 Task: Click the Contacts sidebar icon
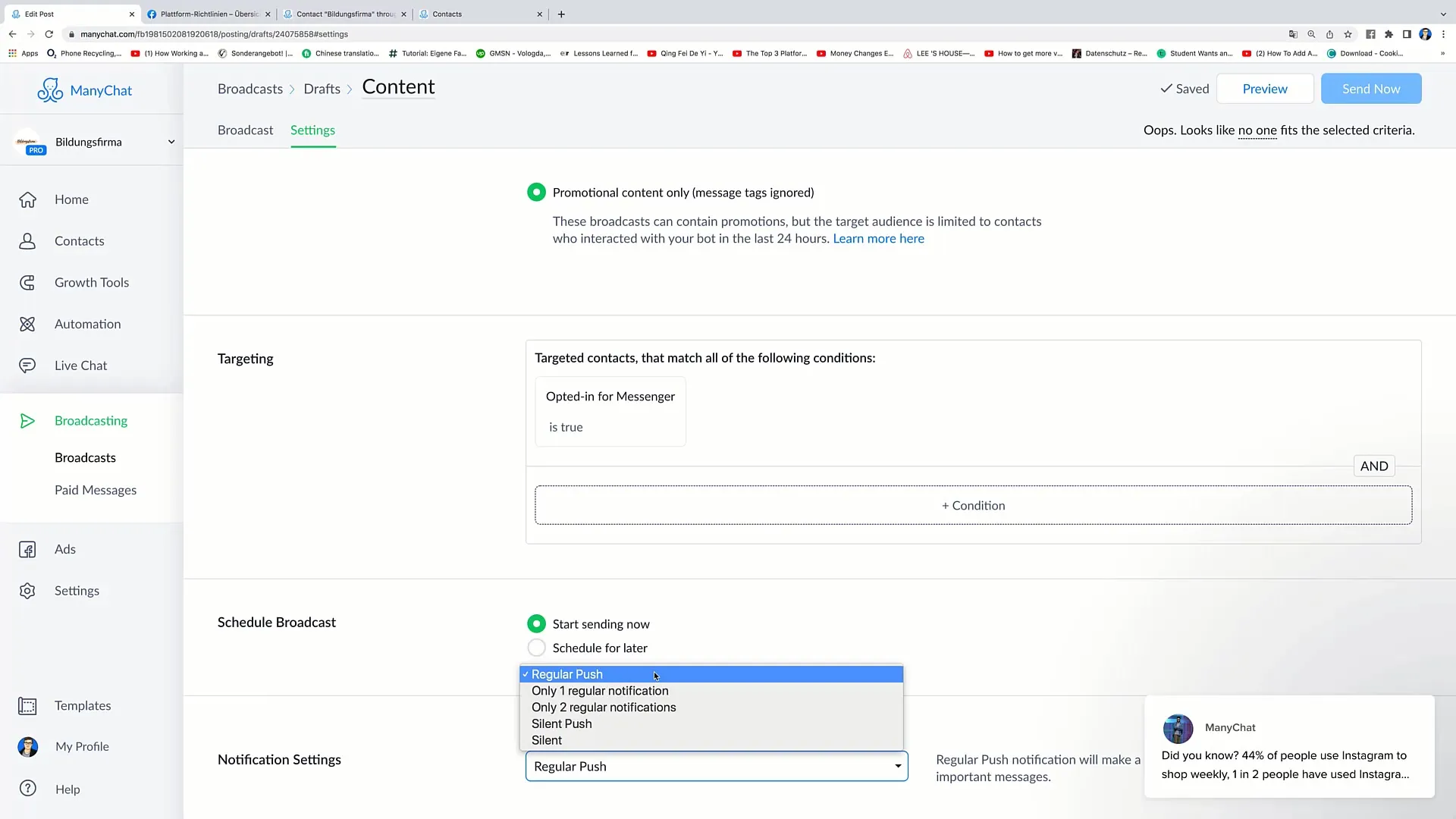click(27, 240)
